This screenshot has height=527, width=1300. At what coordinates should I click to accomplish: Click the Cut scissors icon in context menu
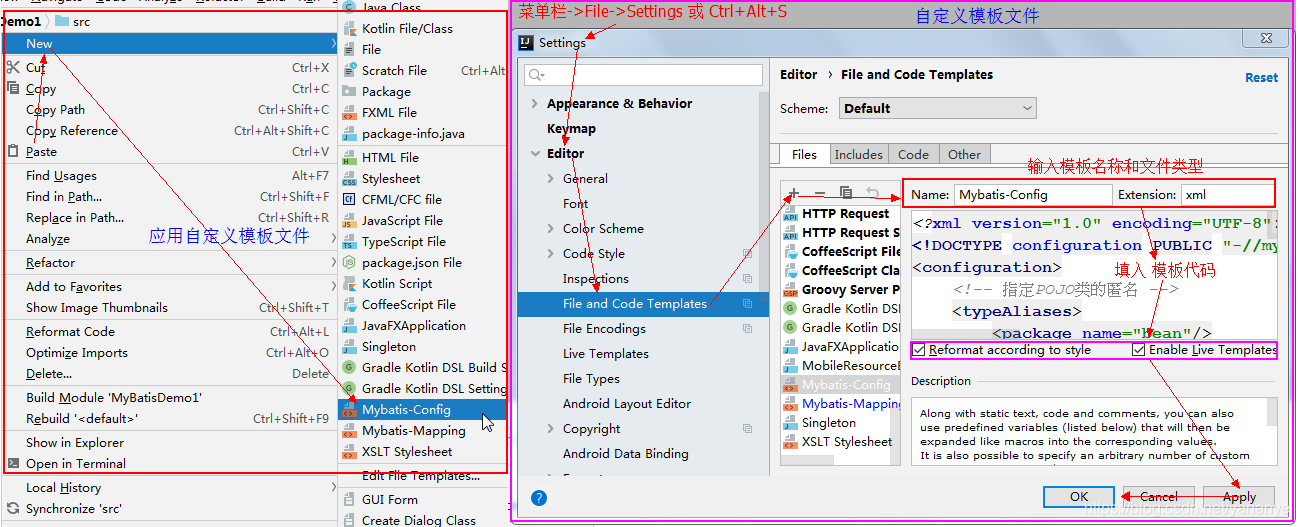[x=12, y=68]
